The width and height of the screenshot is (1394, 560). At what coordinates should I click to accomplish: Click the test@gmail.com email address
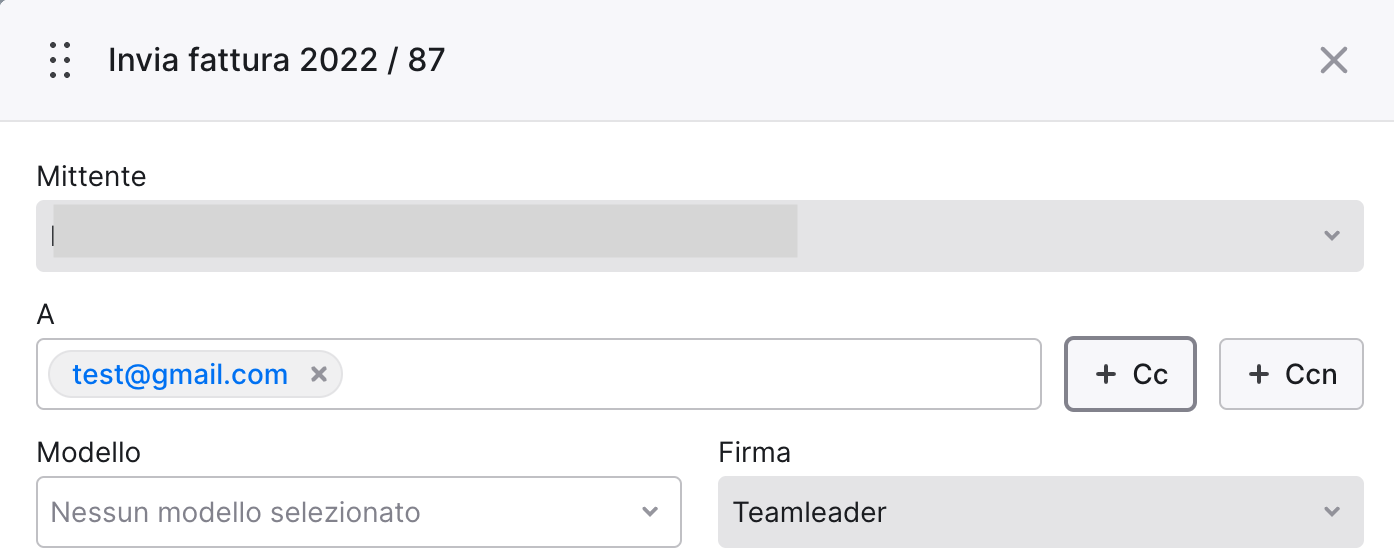(x=180, y=375)
